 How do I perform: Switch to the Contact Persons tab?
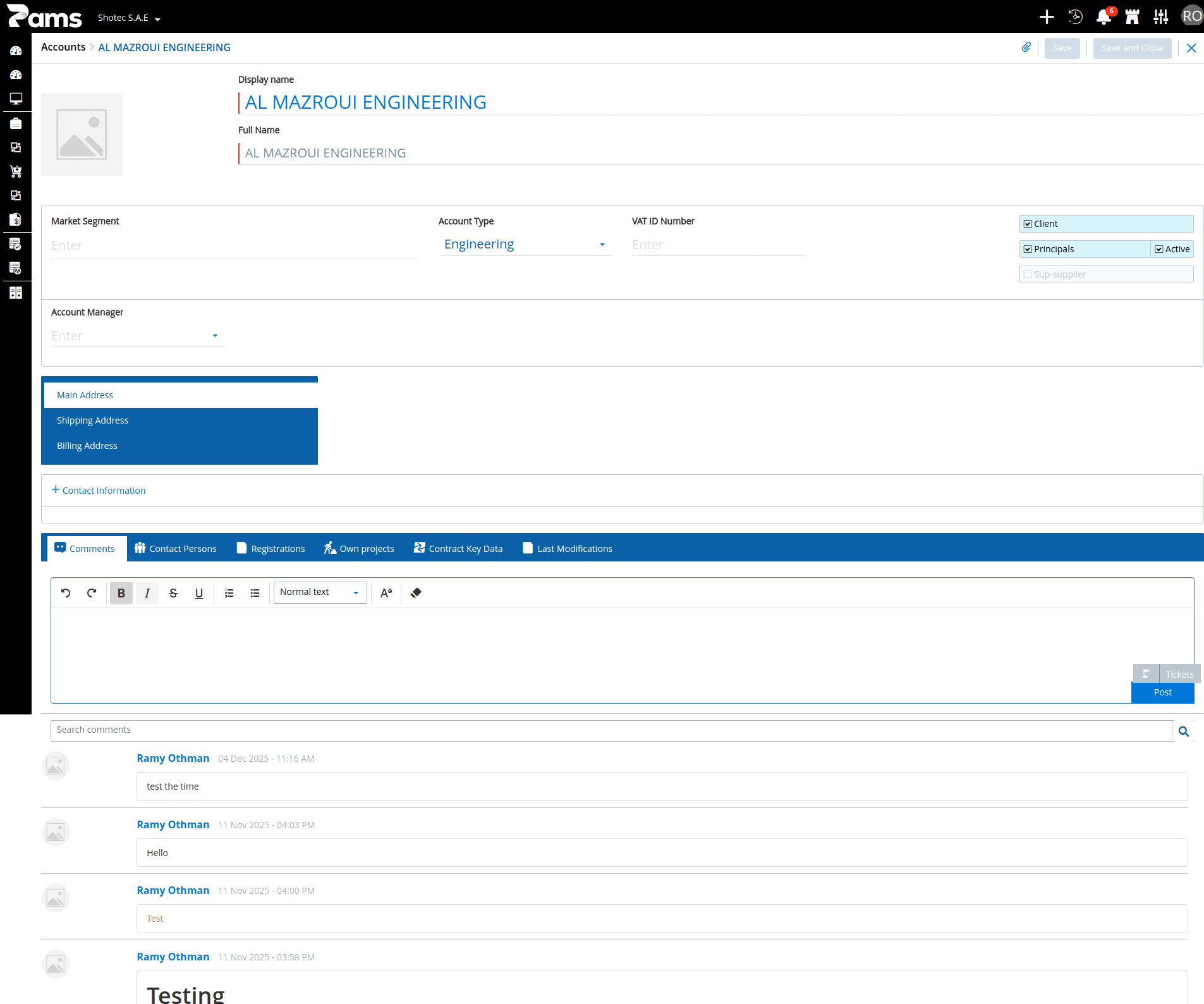tap(176, 548)
